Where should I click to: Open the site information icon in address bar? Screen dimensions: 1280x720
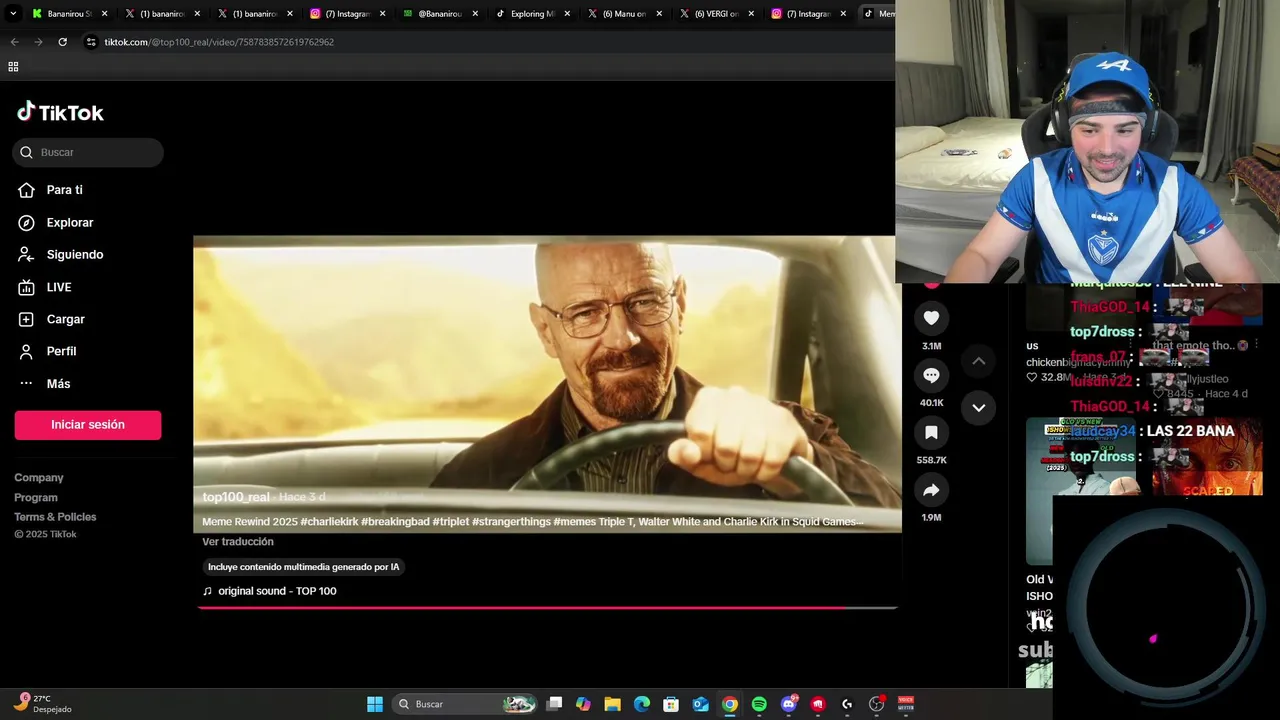pos(91,42)
